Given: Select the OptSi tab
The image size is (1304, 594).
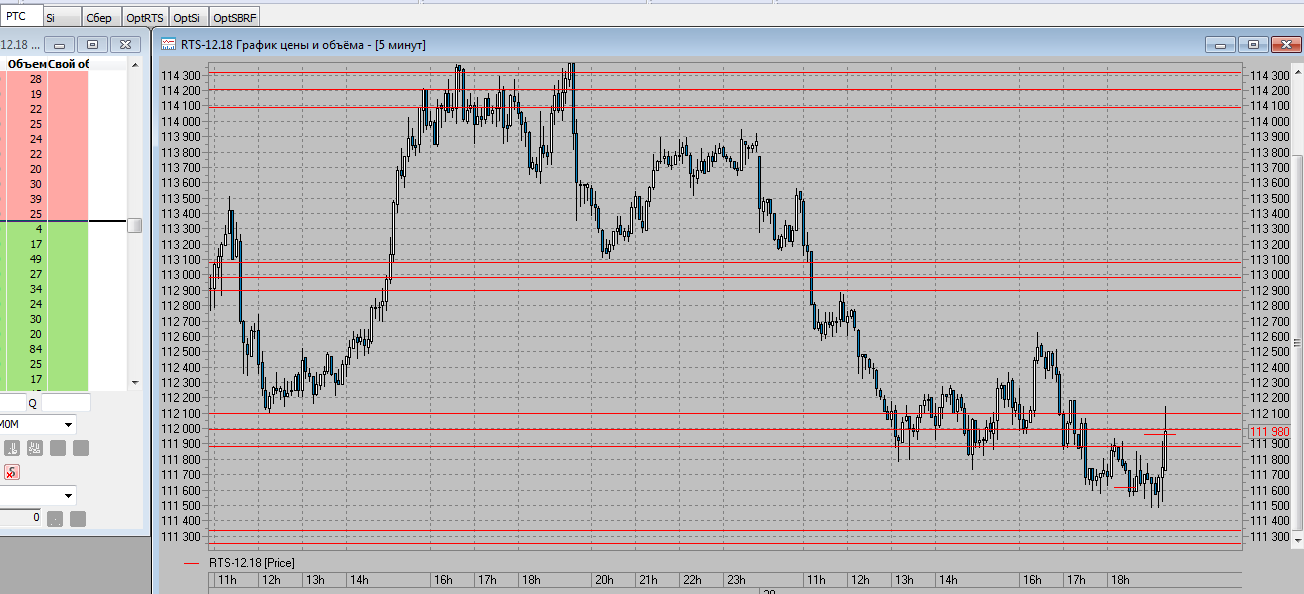Looking at the screenshot, I should 187,17.
